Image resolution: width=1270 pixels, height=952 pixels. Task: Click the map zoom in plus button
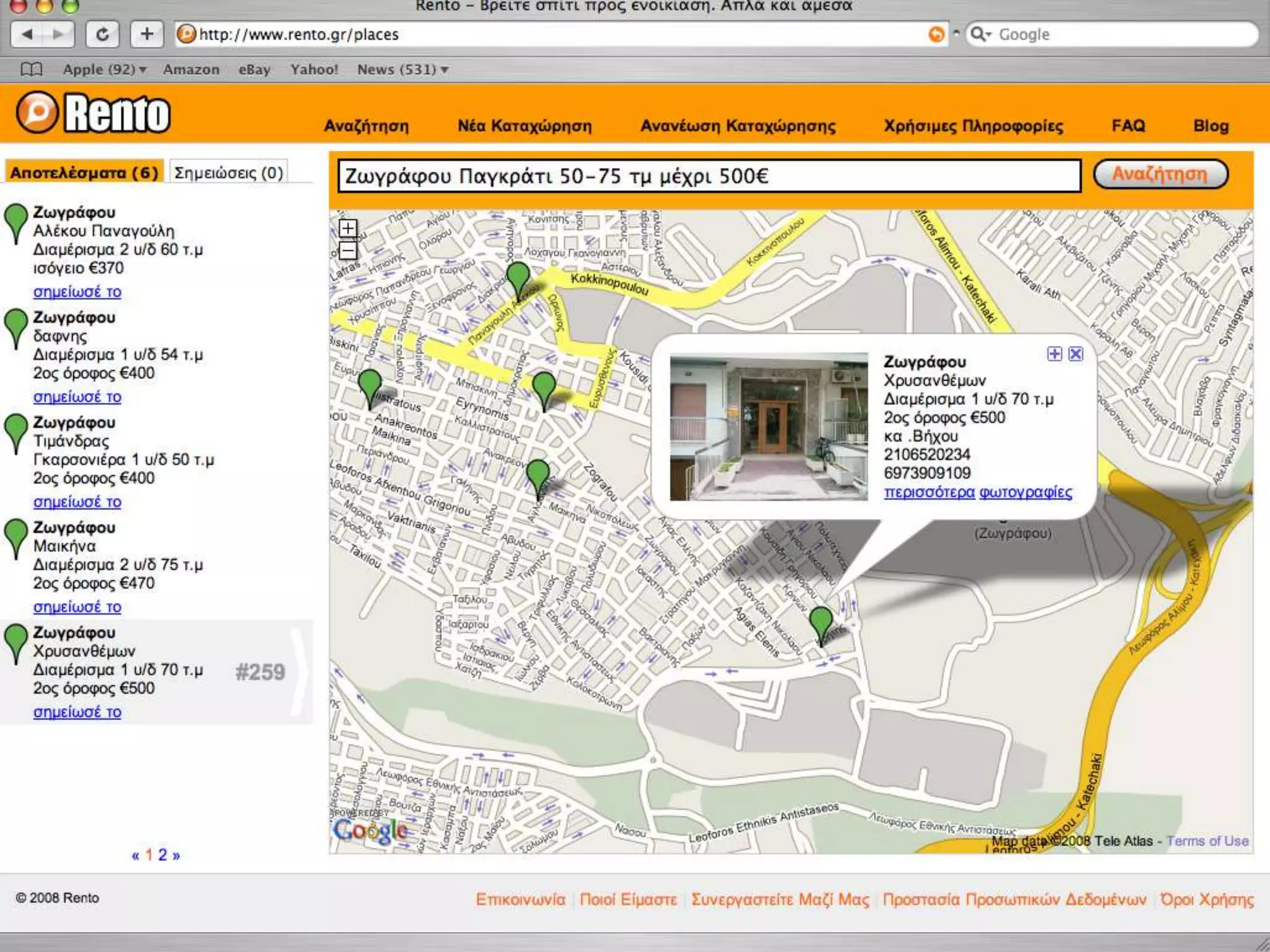(x=348, y=229)
